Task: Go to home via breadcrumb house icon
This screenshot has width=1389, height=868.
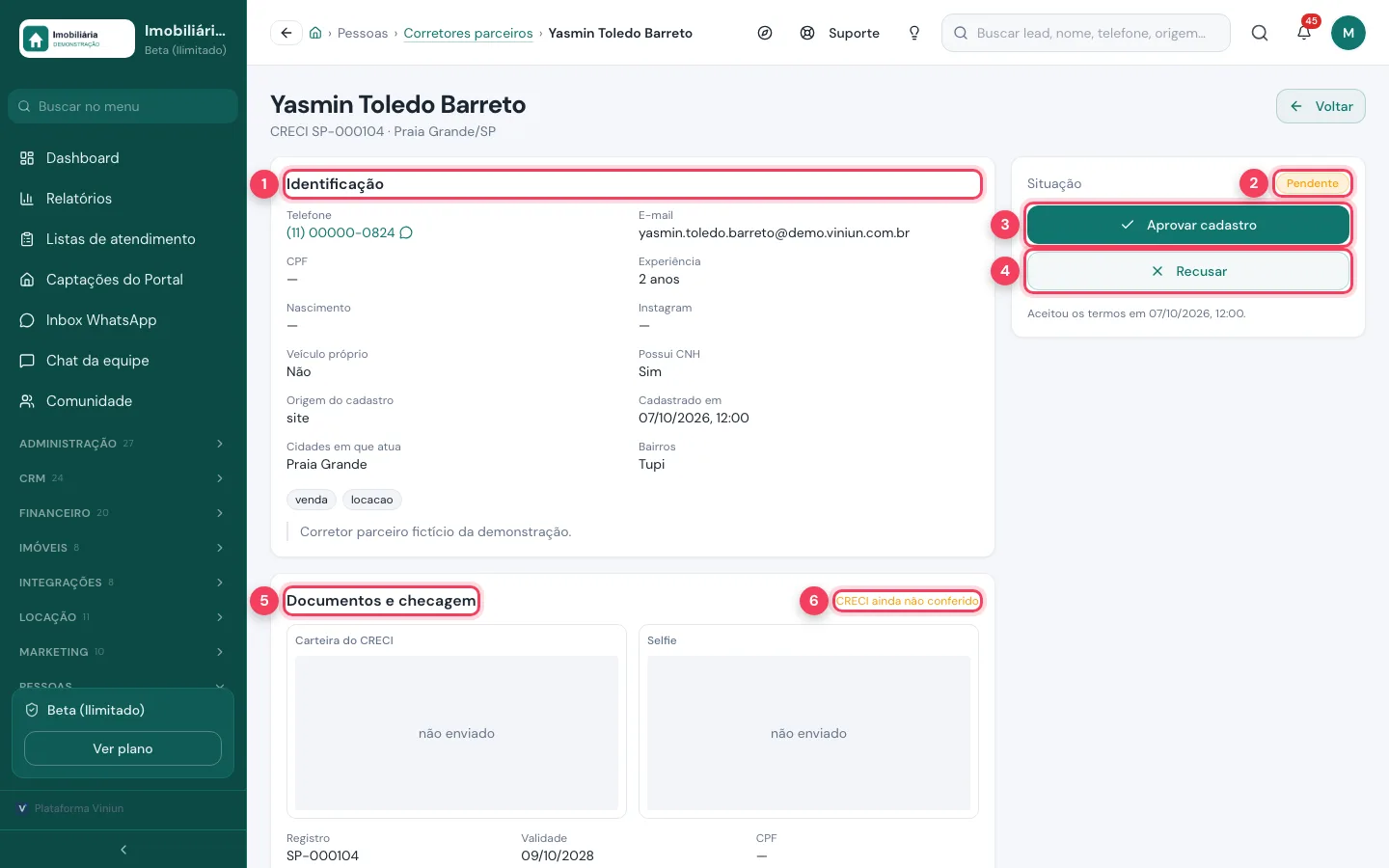Action: click(x=315, y=33)
